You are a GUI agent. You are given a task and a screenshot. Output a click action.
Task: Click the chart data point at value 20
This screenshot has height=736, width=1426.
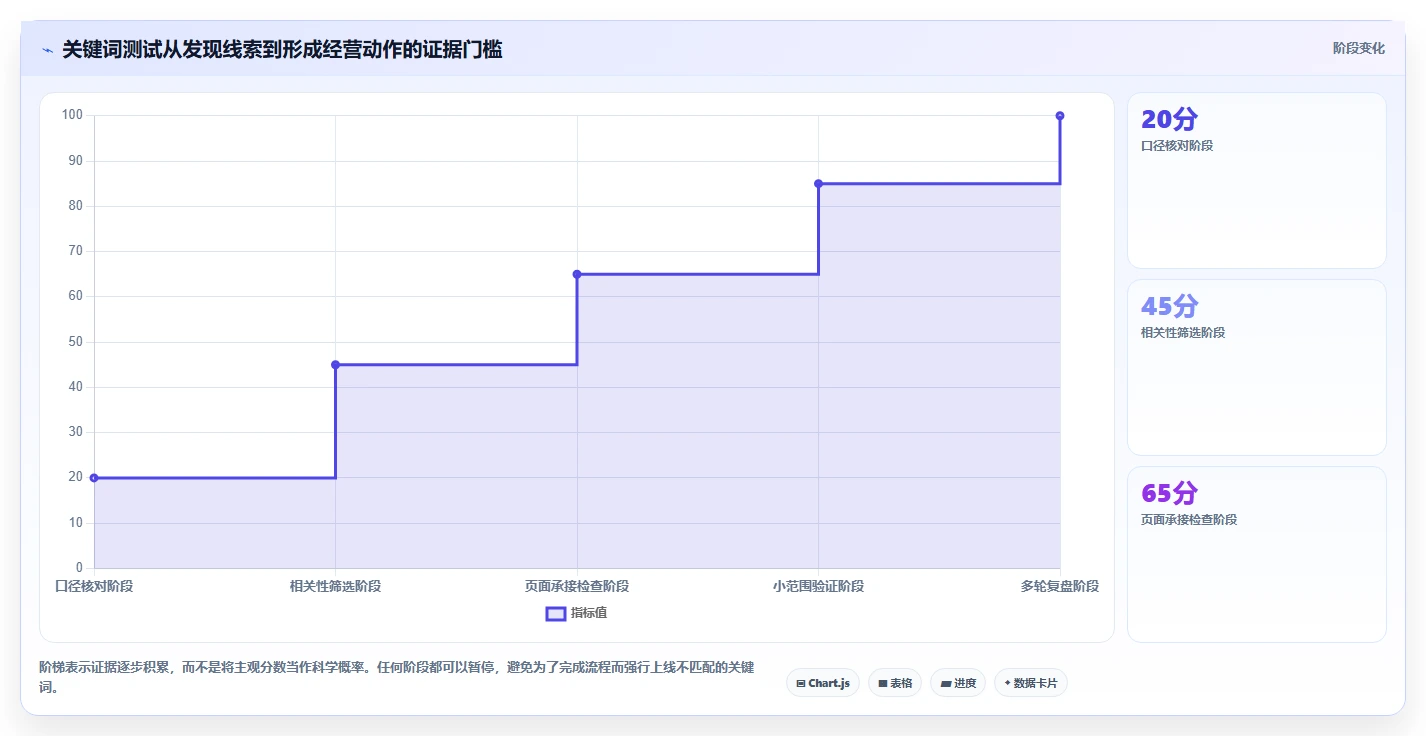click(x=94, y=478)
